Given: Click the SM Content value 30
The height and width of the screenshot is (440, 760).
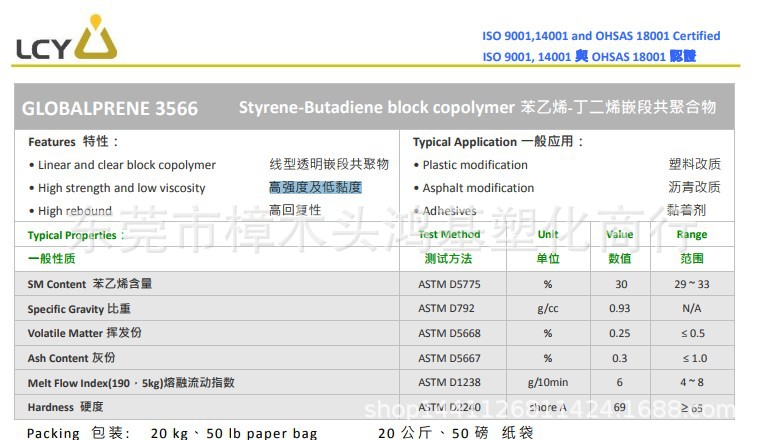Looking at the screenshot, I should 621,284.
